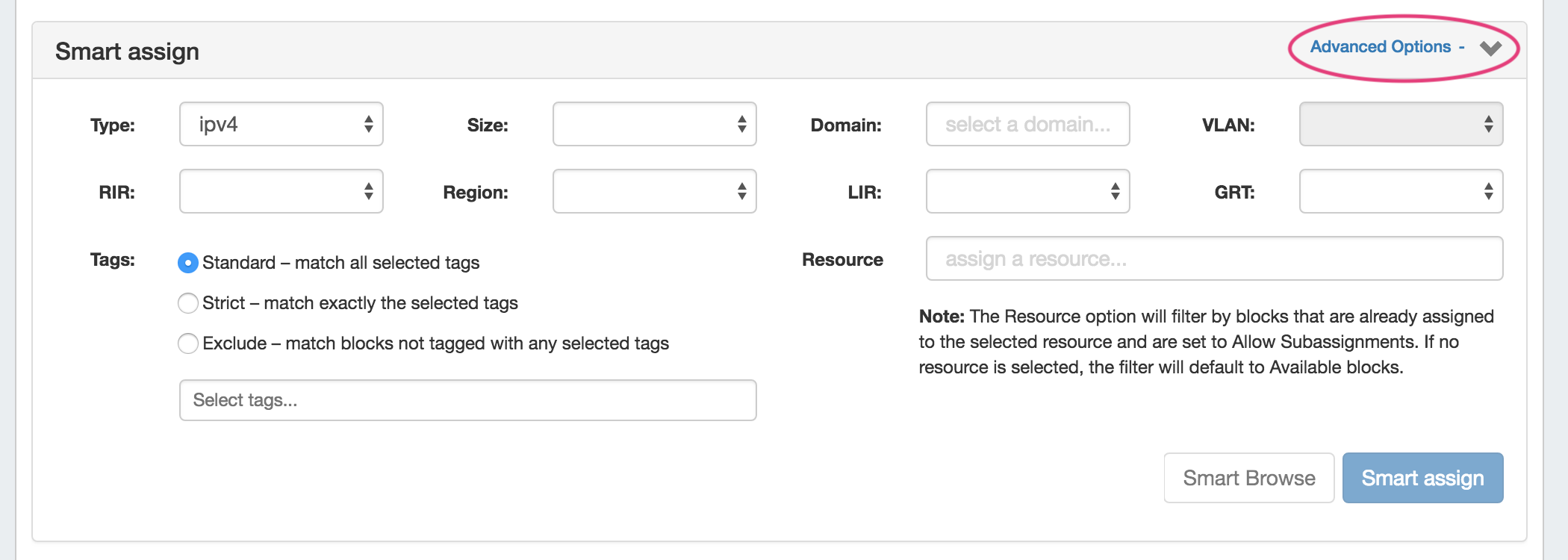This screenshot has width=1568, height=560.
Task: Click the Strict match option label text
Action: 360,303
